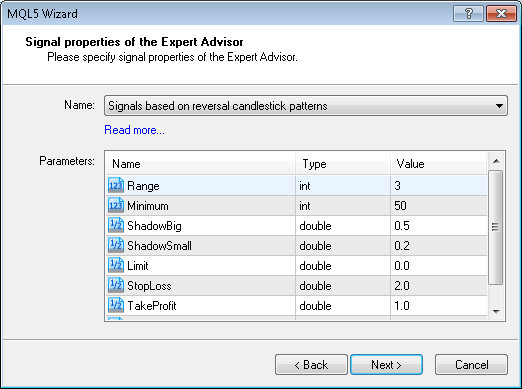Click the Name column header
522x389 pixels.
point(201,164)
